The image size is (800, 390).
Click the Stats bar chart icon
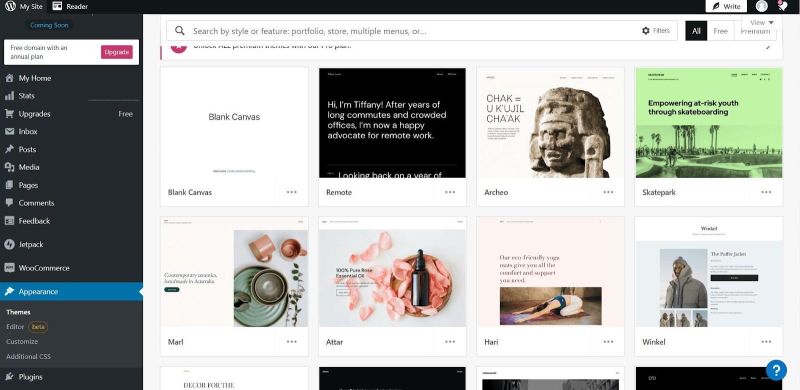9,96
